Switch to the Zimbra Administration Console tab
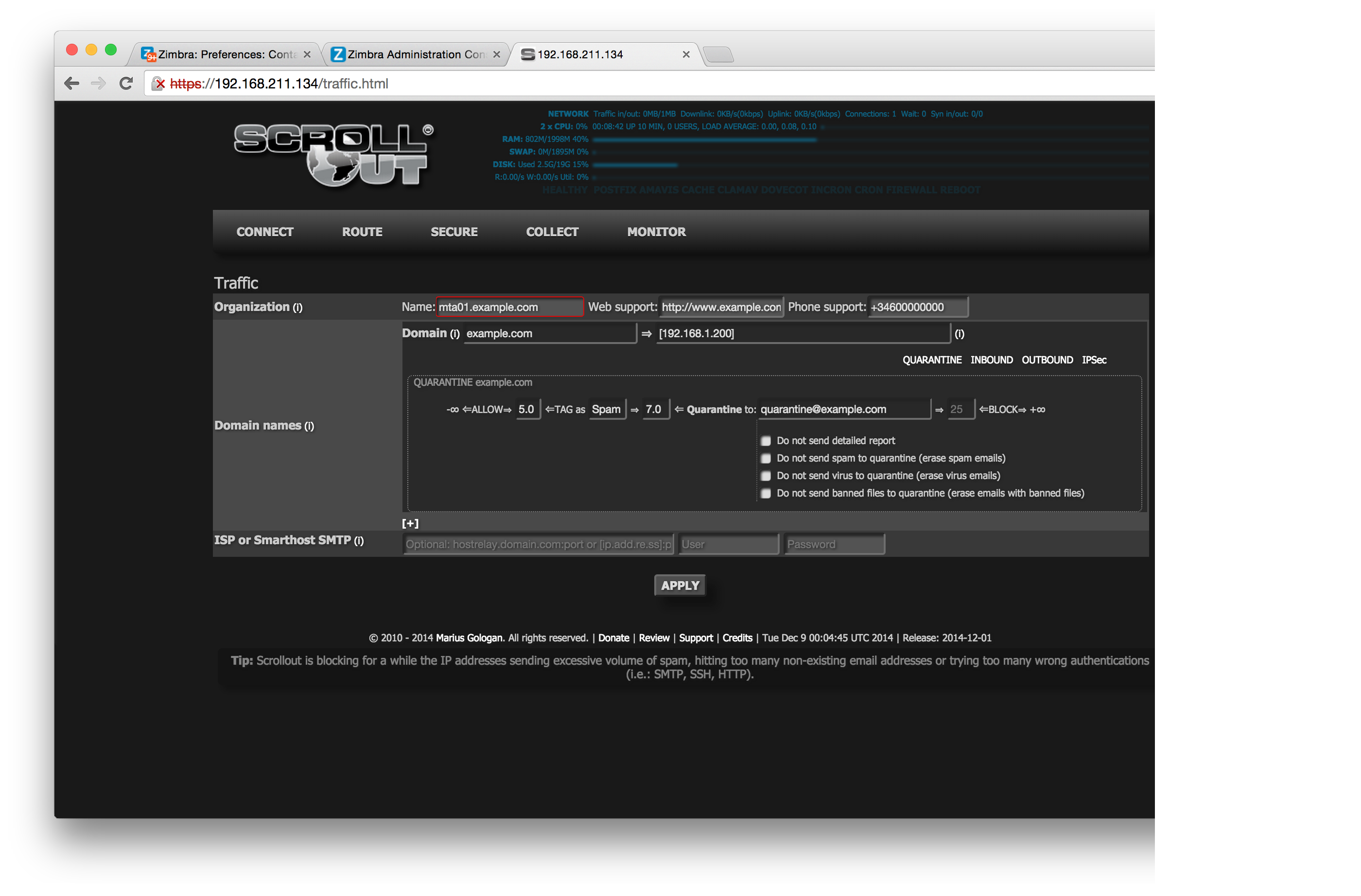Screen dimensions: 1361x896 (416, 54)
